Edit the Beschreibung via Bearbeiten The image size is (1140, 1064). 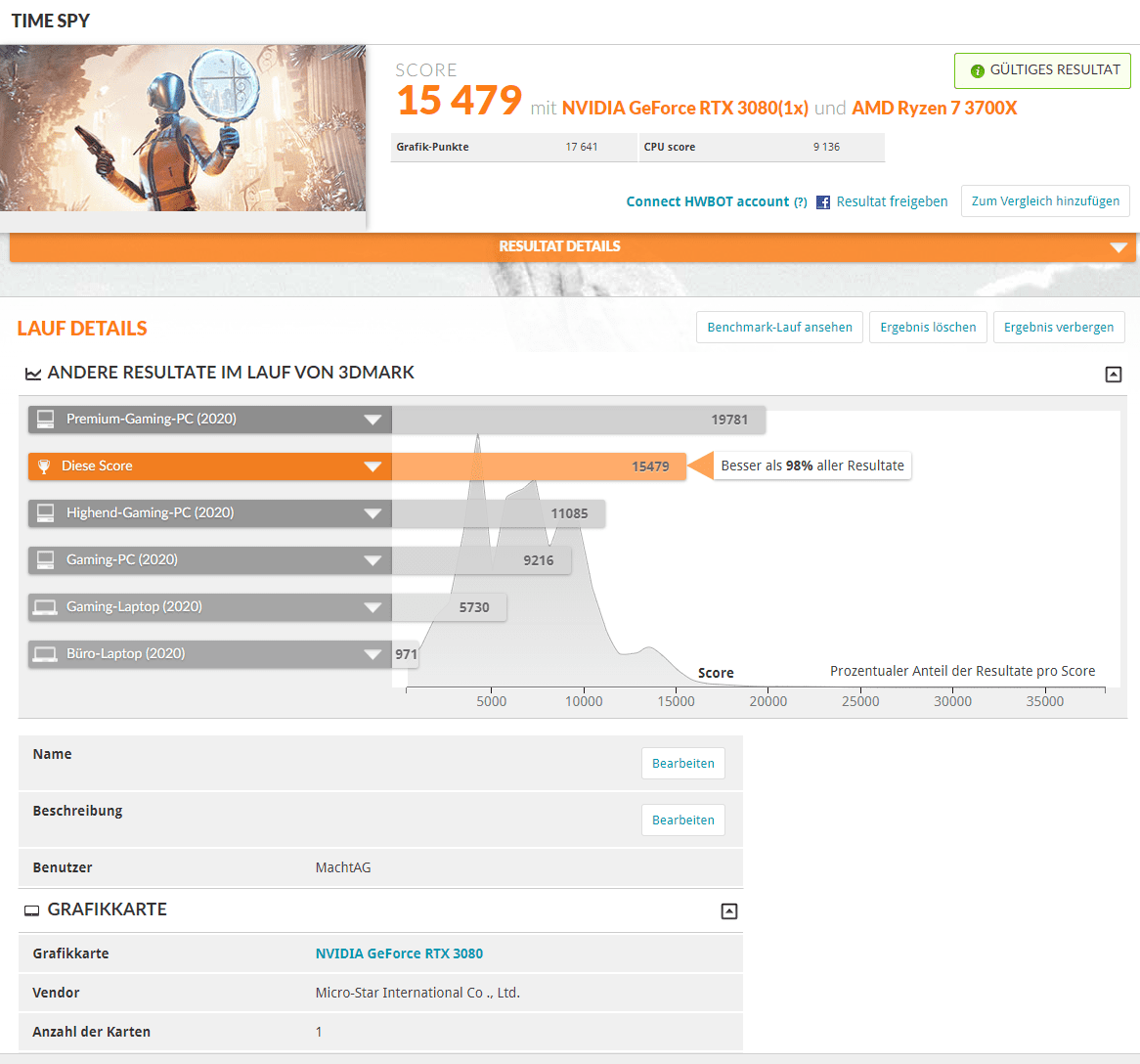(x=682, y=820)
